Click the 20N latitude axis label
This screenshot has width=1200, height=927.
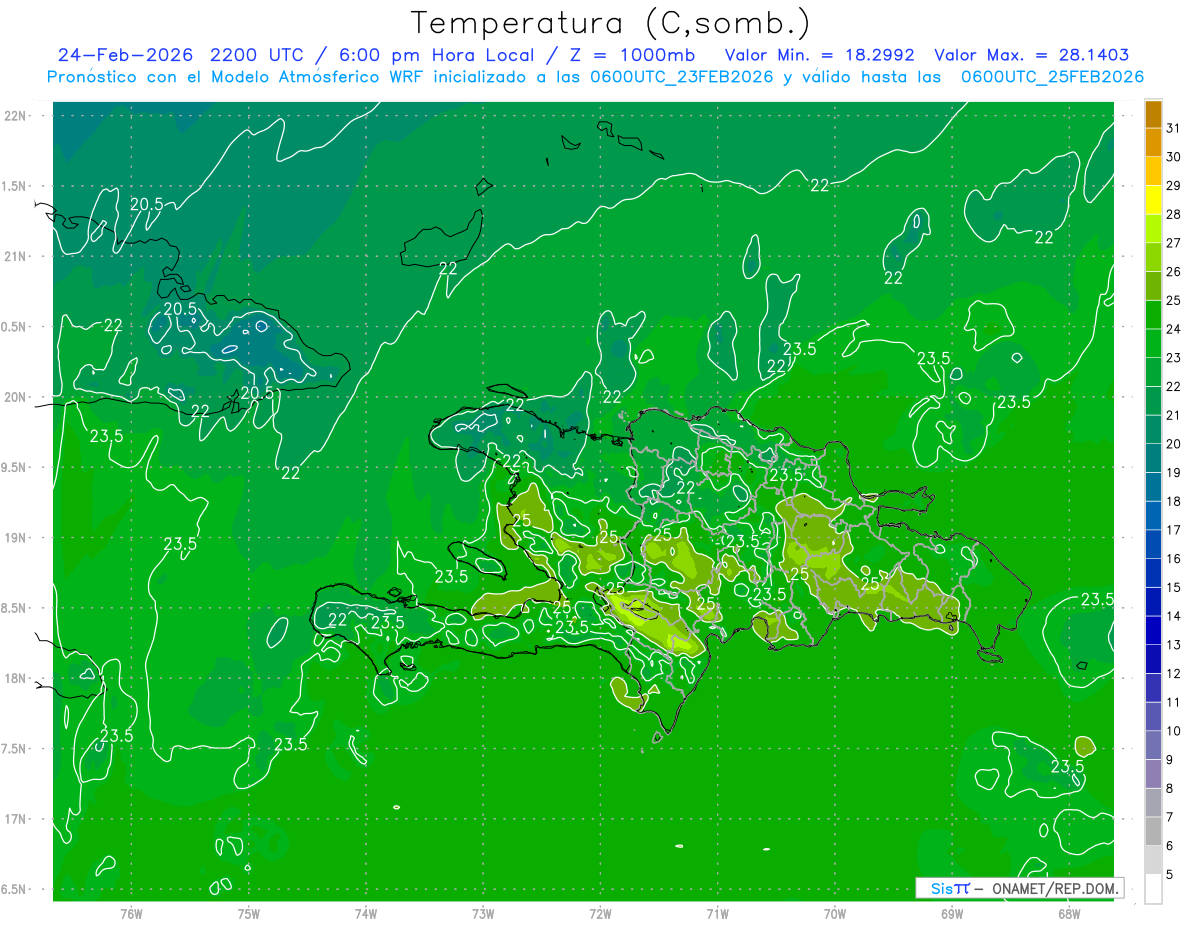click(15, 397)
